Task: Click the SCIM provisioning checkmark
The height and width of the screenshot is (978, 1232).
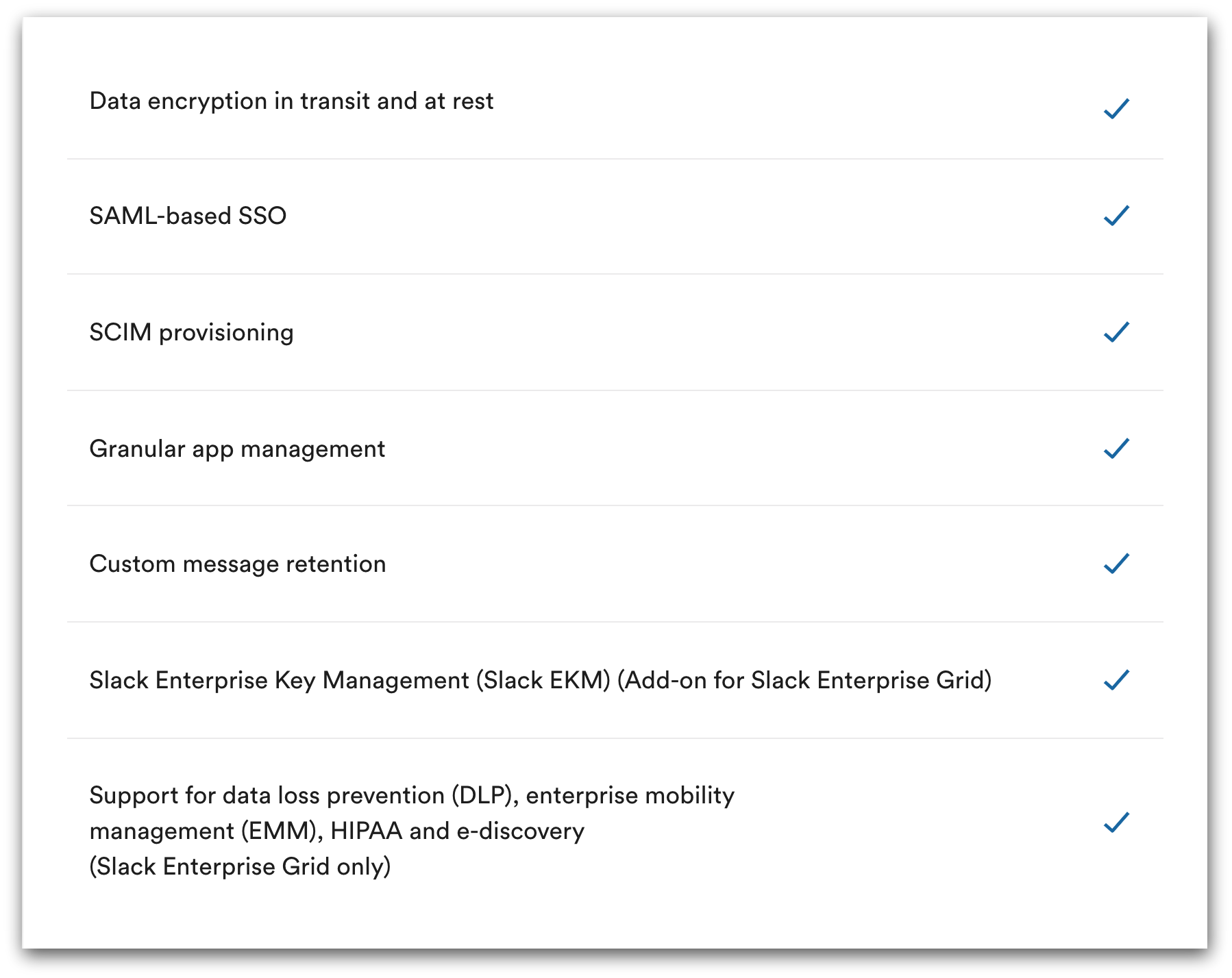Action: [x=1116, y=332]
